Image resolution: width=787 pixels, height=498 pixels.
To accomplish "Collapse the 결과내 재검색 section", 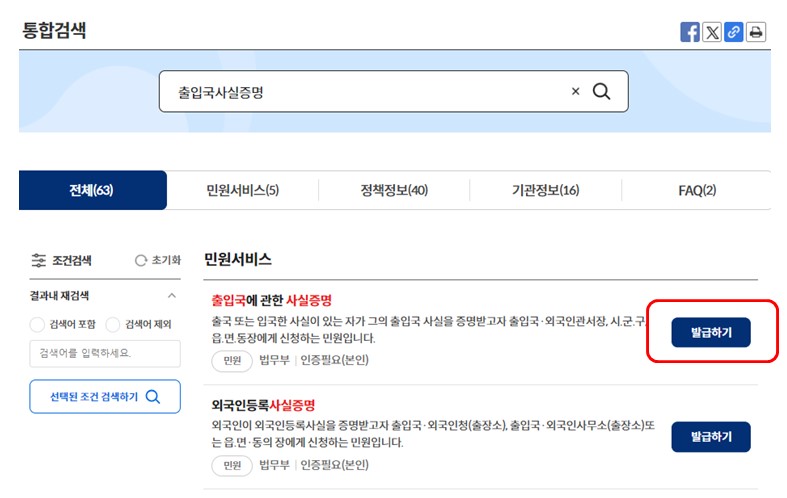I will (x=172, y=296).
